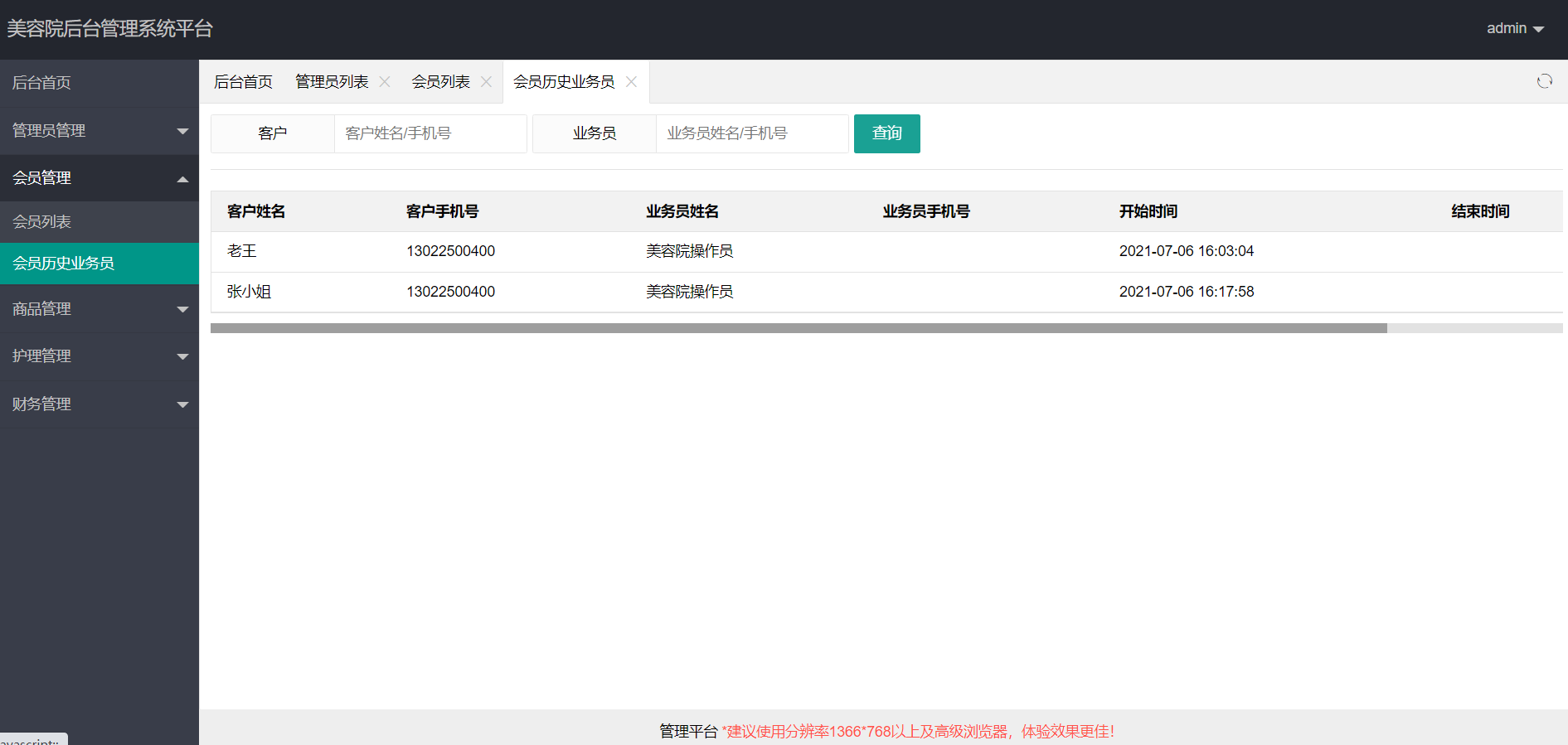Click the 业务员手机号 column header
The width and height of the screenshot is (1568, 745).
point(926,211)
